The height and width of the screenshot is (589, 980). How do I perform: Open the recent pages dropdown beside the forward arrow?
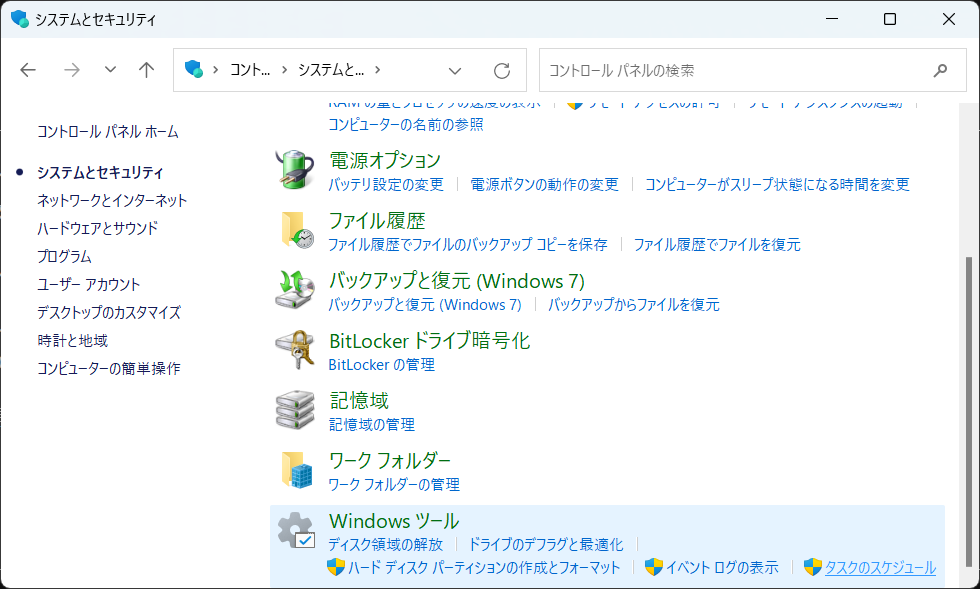108,70
